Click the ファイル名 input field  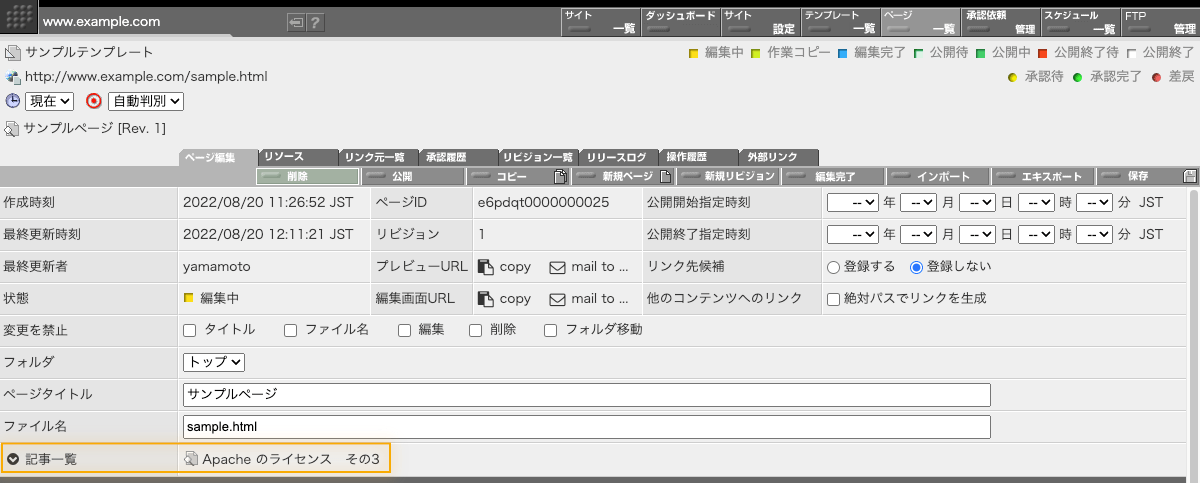pos(586,427)
